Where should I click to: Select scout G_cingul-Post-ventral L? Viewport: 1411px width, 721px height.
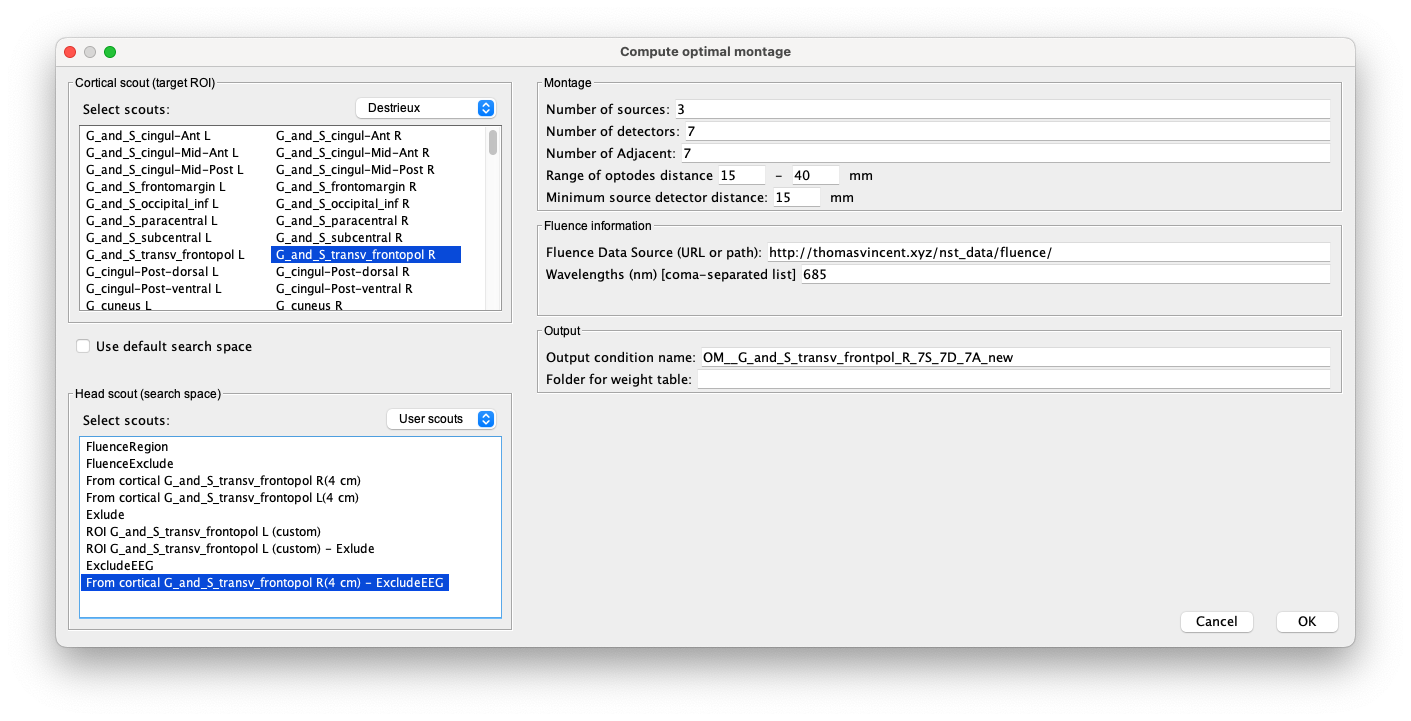tap(154, 288)
